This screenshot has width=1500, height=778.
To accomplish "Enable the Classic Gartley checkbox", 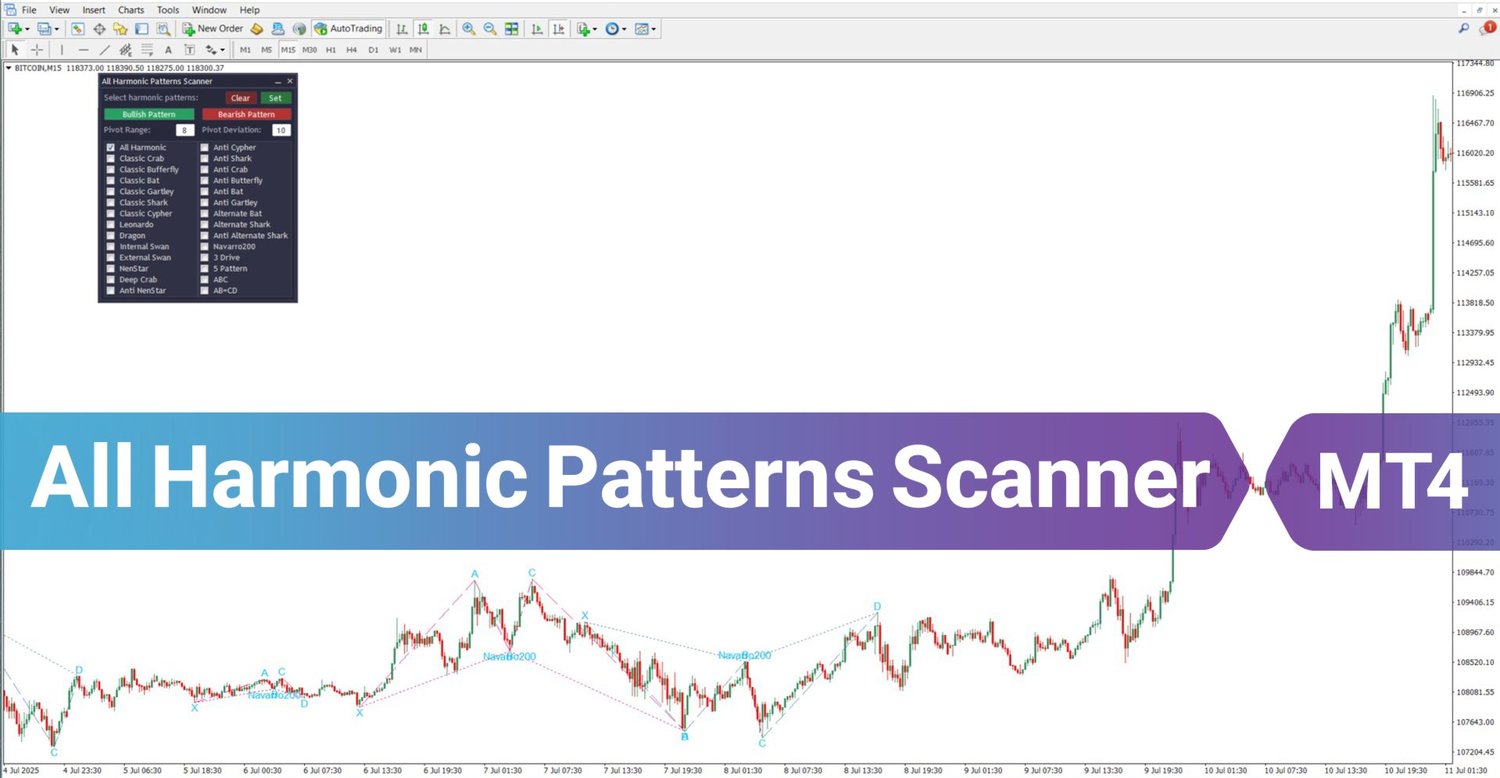I will (110, 191).
